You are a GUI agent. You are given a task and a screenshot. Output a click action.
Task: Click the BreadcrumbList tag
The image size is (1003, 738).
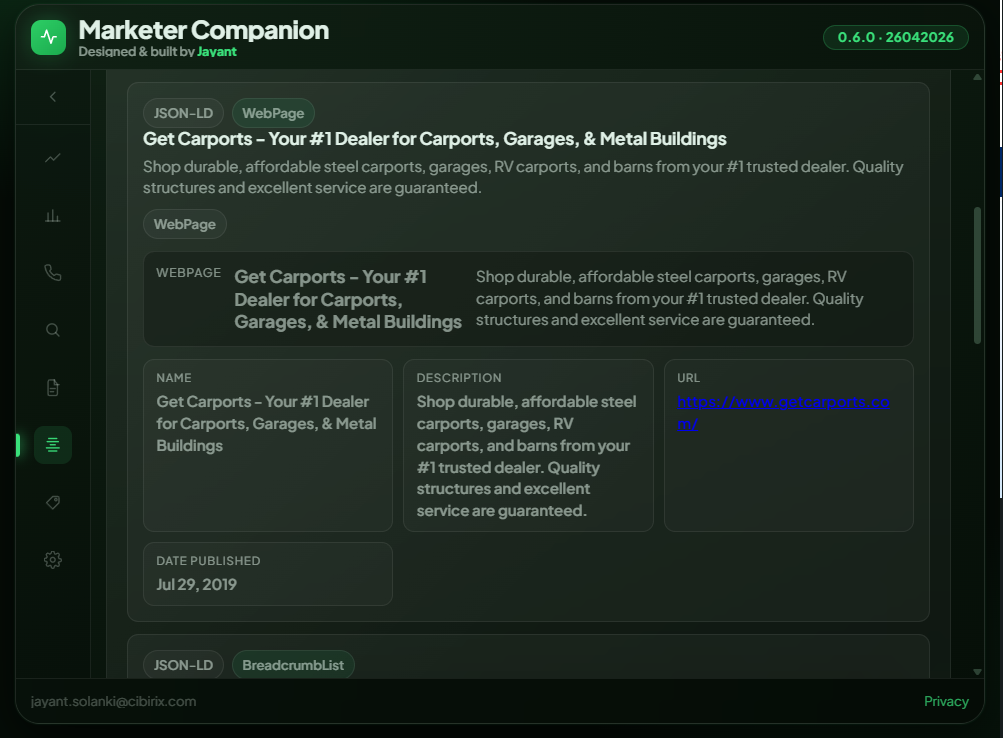point(293,665)
